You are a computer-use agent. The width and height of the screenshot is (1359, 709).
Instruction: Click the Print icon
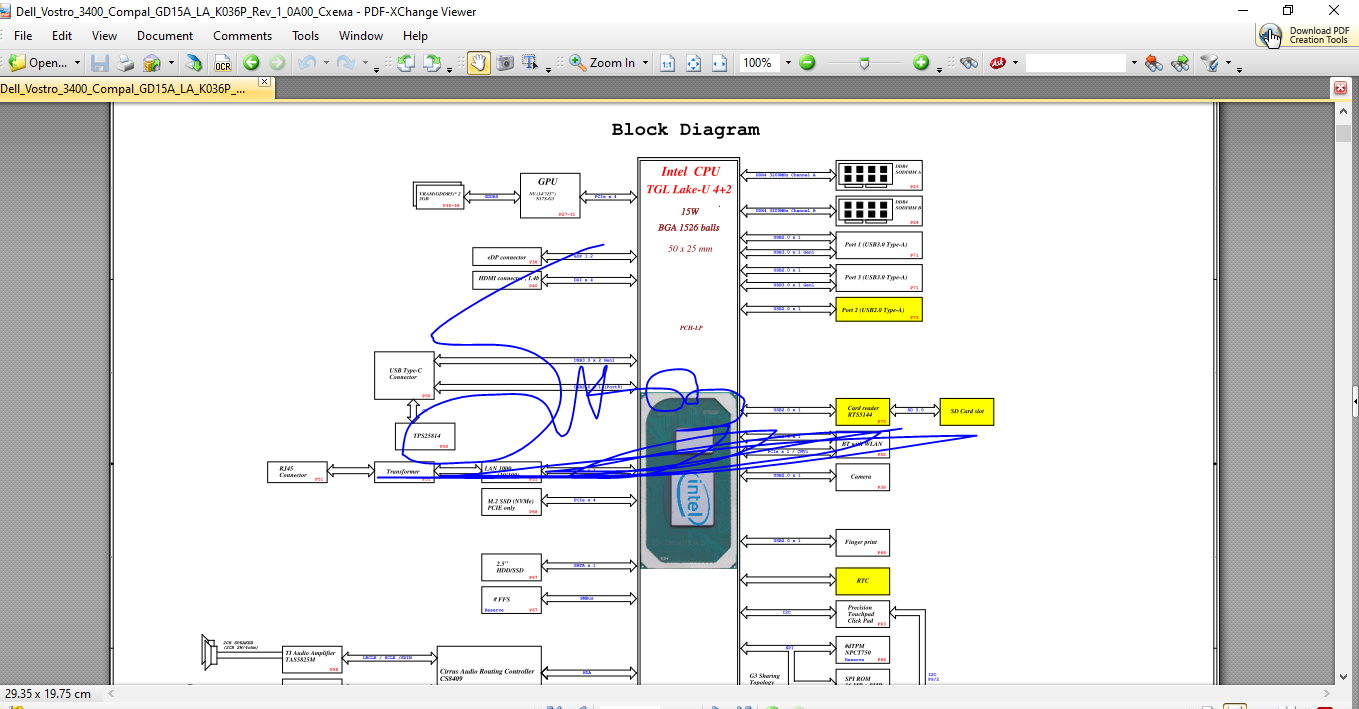coord(125,63)
